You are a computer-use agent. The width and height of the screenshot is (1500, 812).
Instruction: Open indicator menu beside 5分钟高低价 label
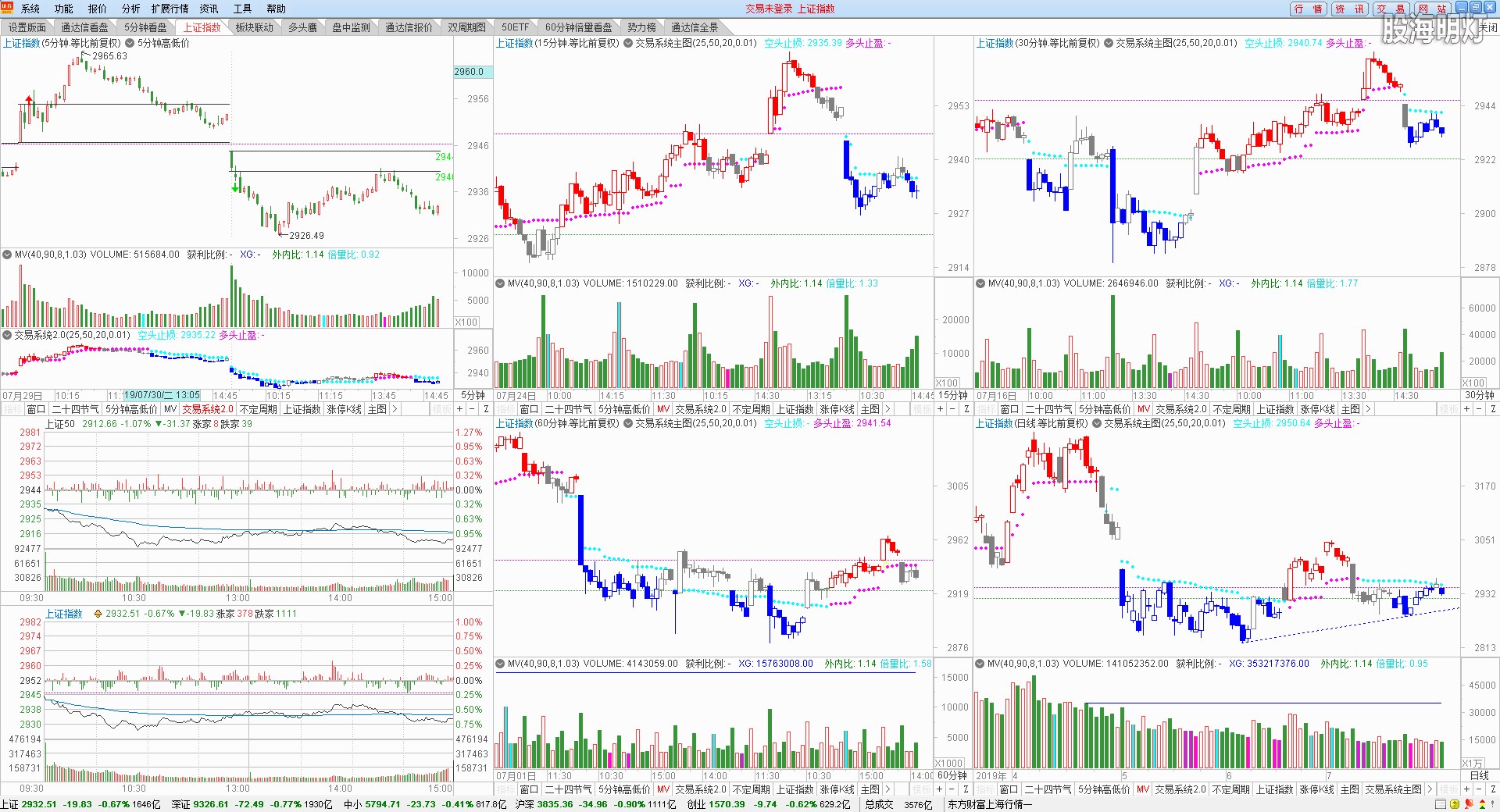click(x=130, y=43)
